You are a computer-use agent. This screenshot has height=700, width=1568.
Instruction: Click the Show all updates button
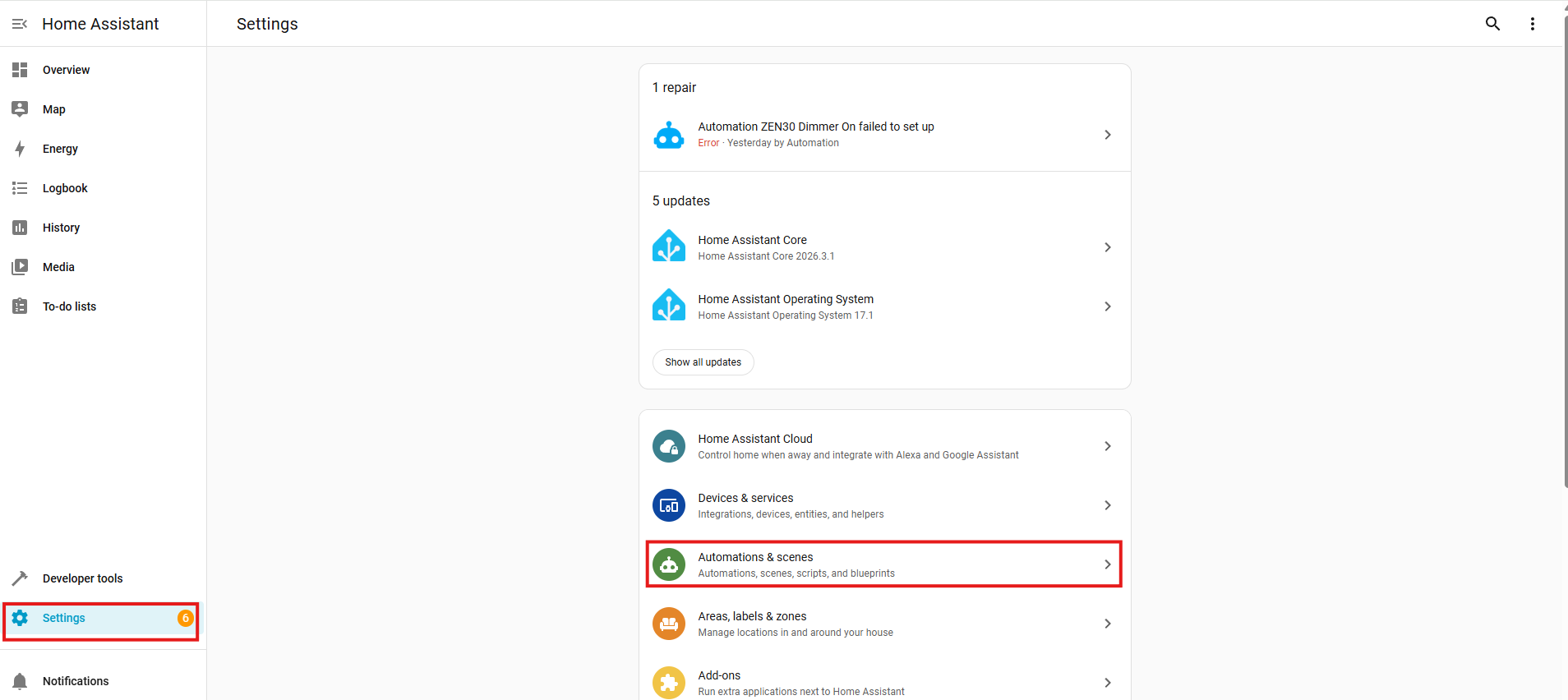(x=703, y=362)
